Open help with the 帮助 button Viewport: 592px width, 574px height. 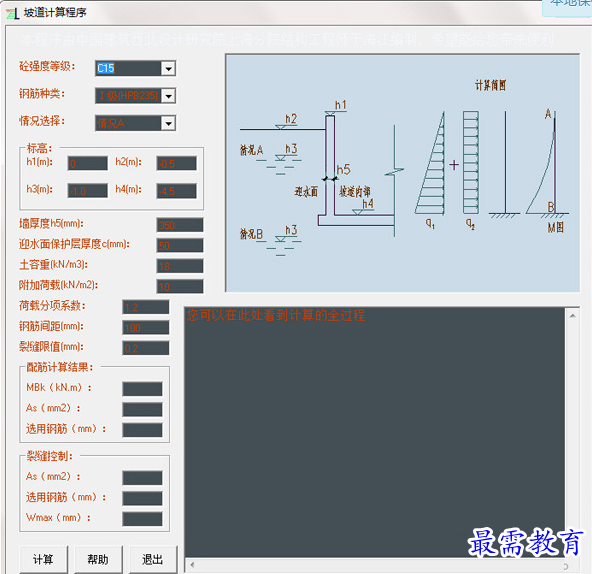[x=98, y=559]
